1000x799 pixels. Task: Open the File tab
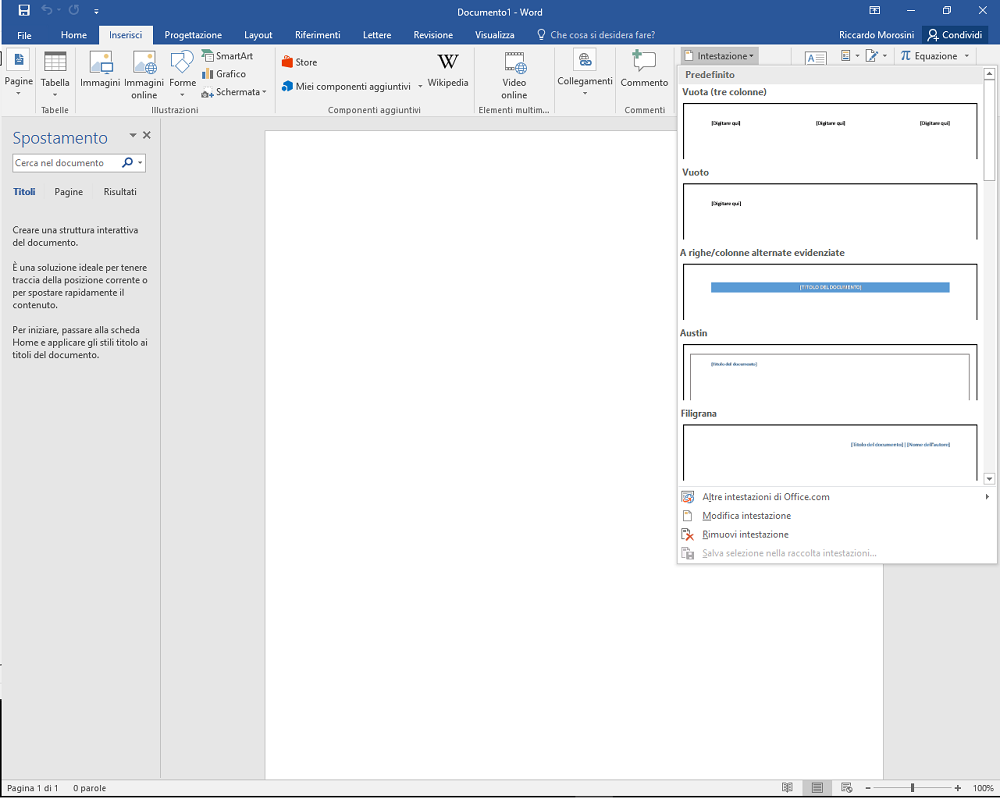24,35
